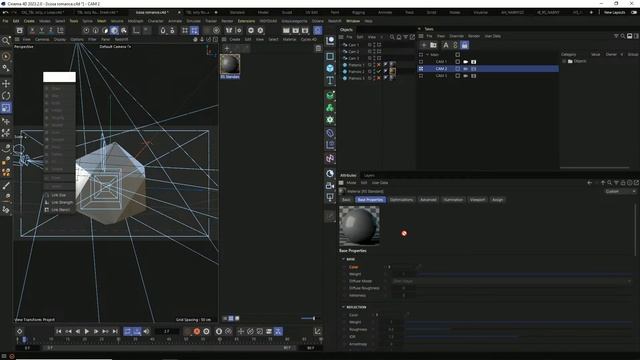
Task: Add a new material with plus icon
Action: tap(227, 49)
